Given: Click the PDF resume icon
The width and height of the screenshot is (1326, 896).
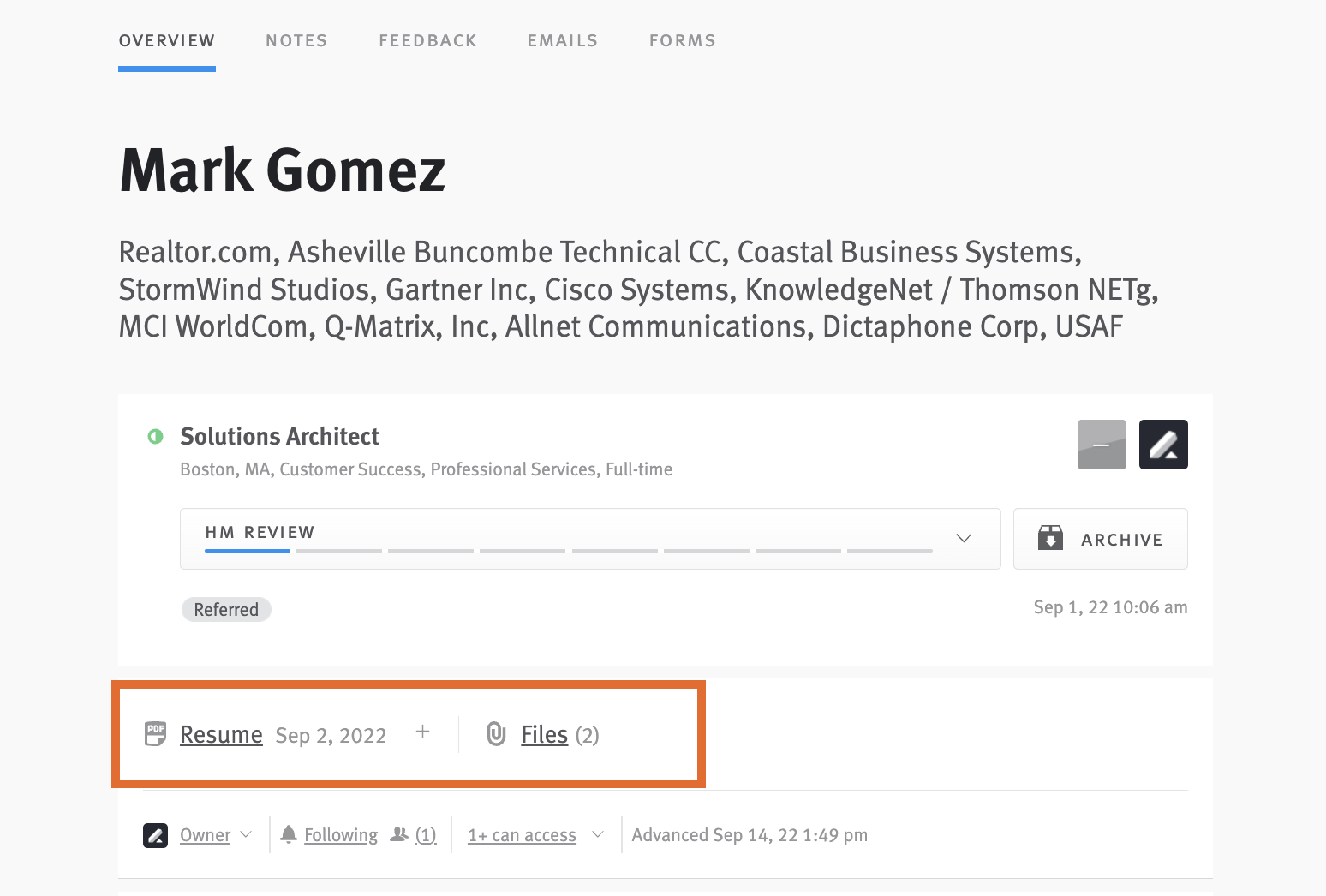Looking at the screenshot, I should pyautogui.click(x=155, y=734).
